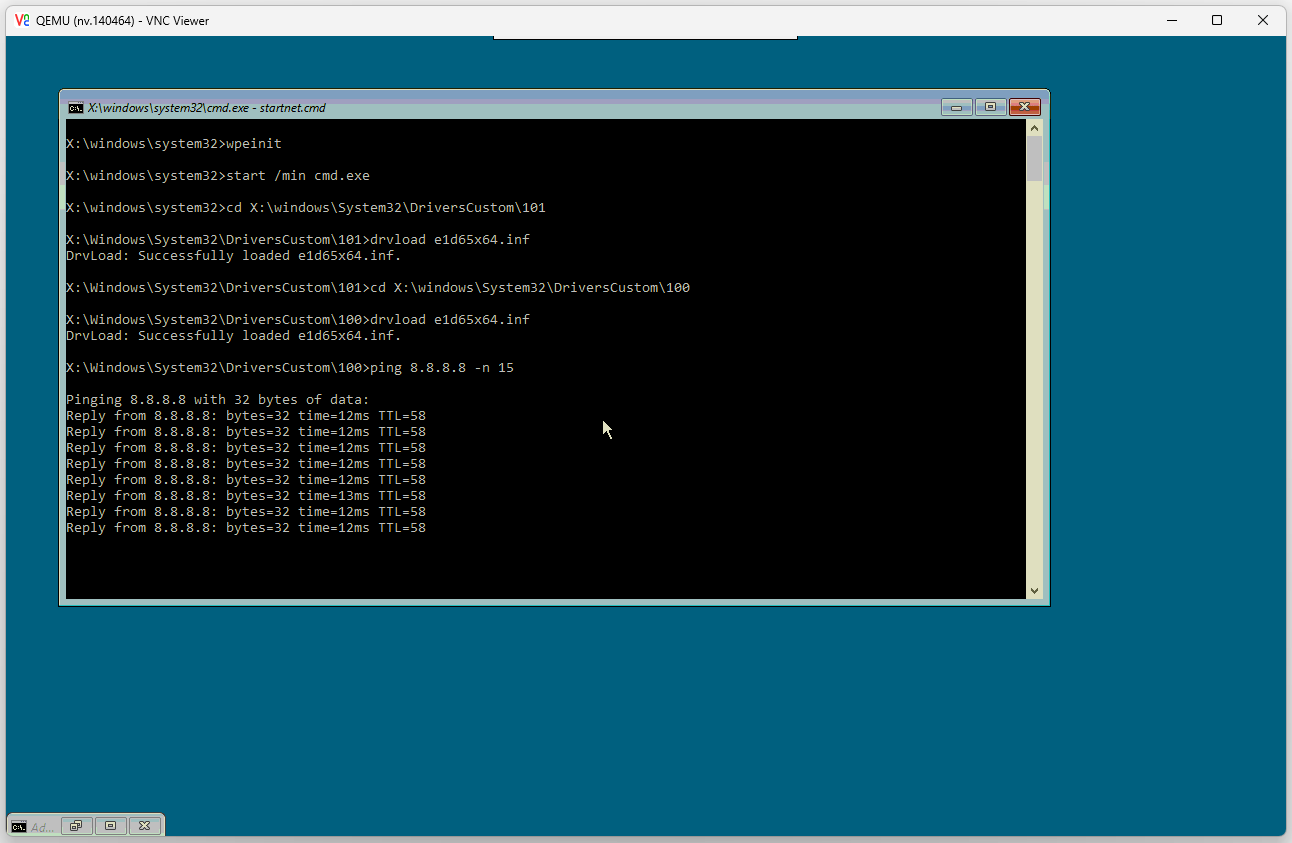Click the console vertical scrollbar thumb
Viewport: 1292px width, 843px height.
tap(1034, 160)
